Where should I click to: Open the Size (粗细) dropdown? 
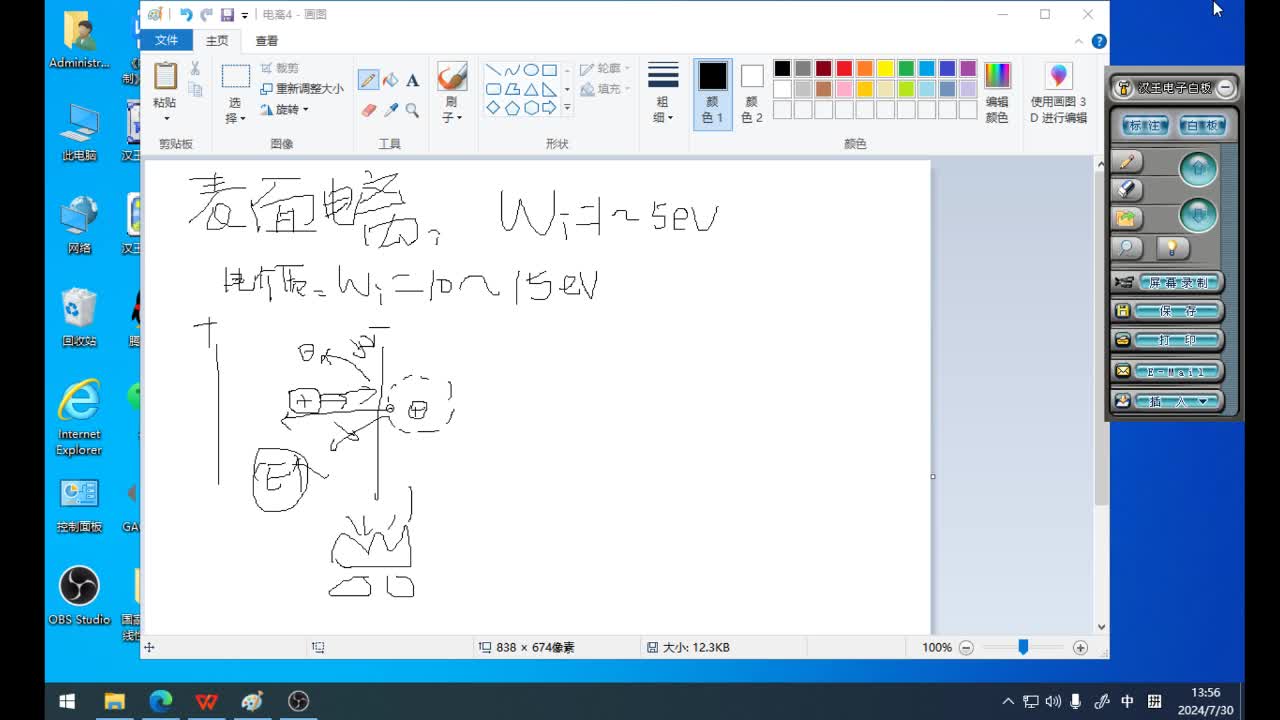(663, 109)
